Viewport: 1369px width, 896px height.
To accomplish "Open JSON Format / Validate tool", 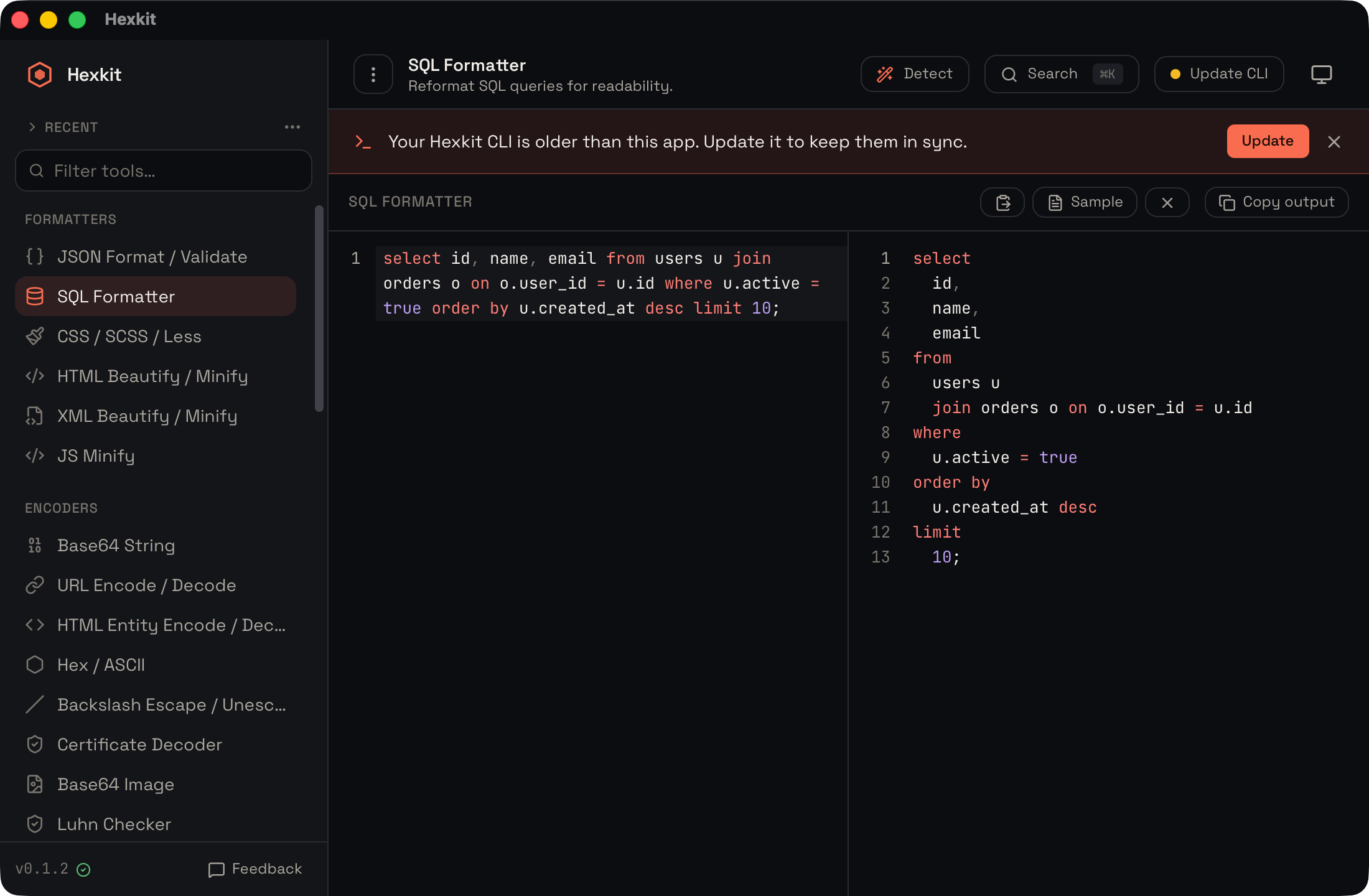I will pos(156,256).
